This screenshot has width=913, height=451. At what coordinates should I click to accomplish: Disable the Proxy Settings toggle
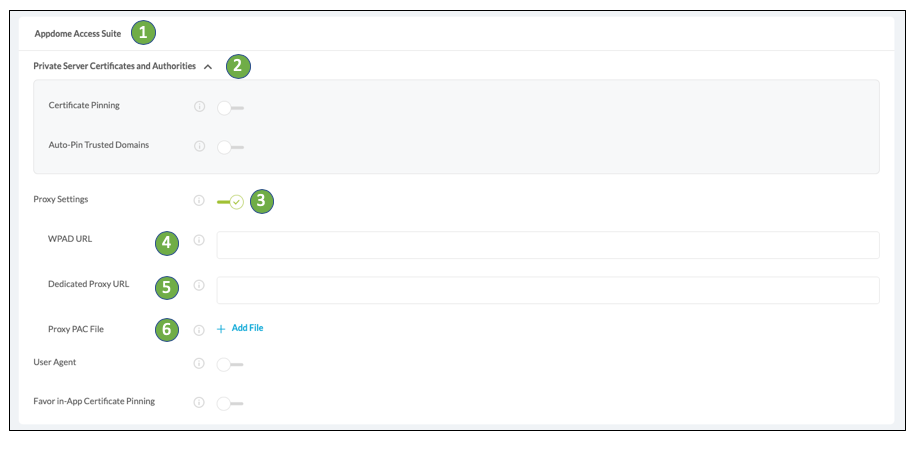(x=231, y=201)
